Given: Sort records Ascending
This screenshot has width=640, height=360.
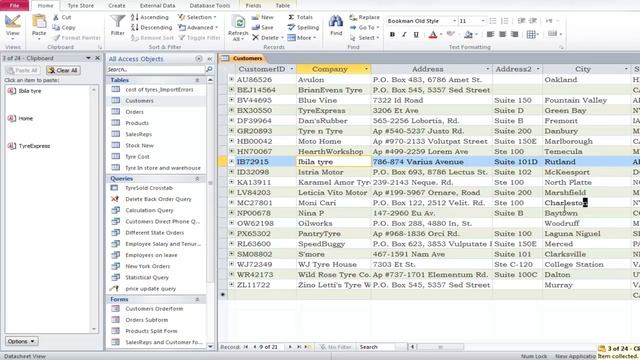Looking at the screenshot, I should click(x=150, y=17).
